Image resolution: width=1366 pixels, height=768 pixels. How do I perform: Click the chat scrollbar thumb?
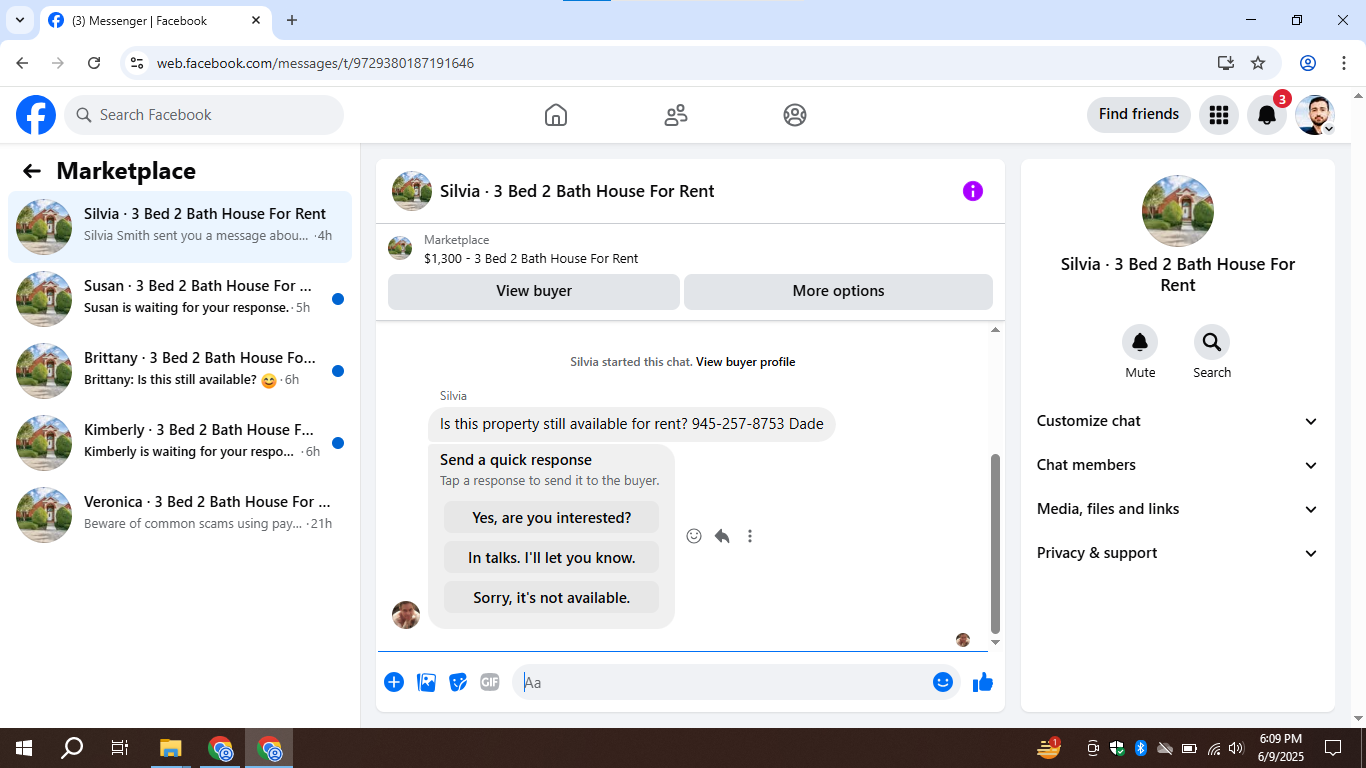click(x=995, y=543)
